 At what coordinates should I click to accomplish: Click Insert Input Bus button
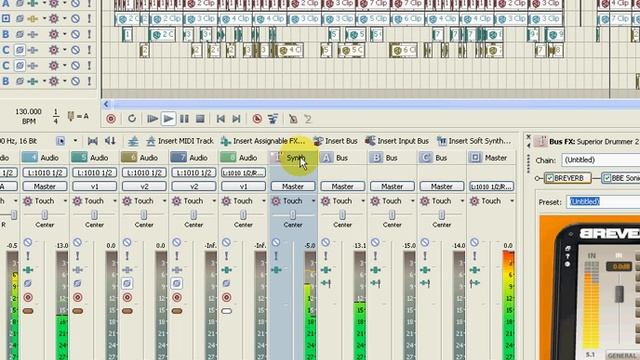tap(397, 141)
